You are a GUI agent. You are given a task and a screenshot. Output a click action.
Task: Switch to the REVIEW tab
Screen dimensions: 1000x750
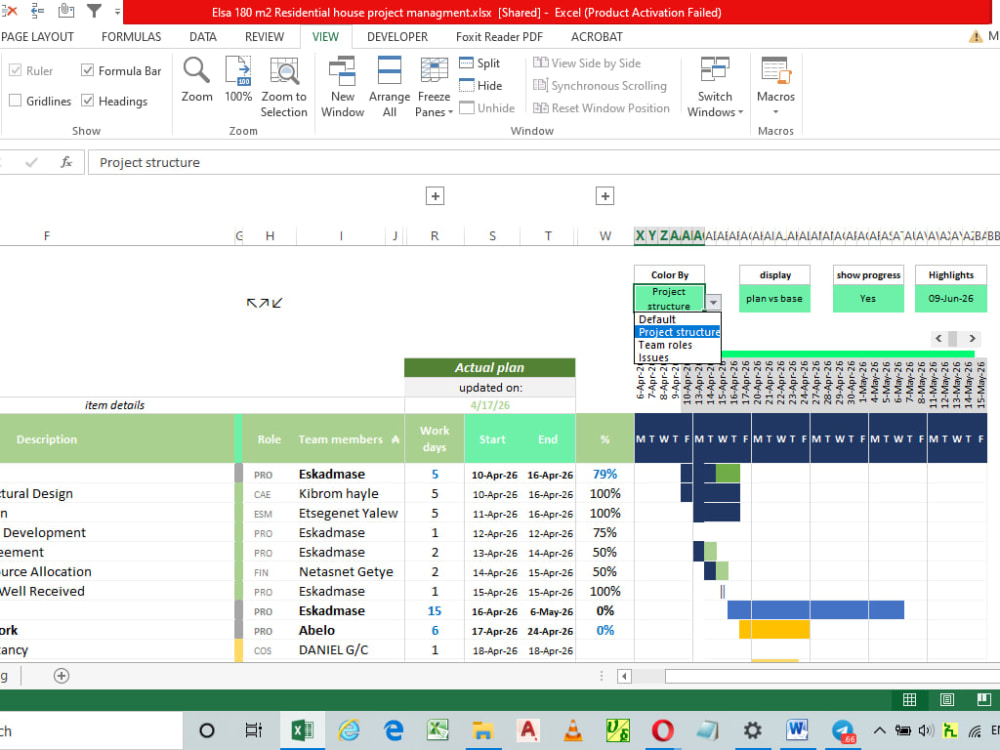pos(265,37)
